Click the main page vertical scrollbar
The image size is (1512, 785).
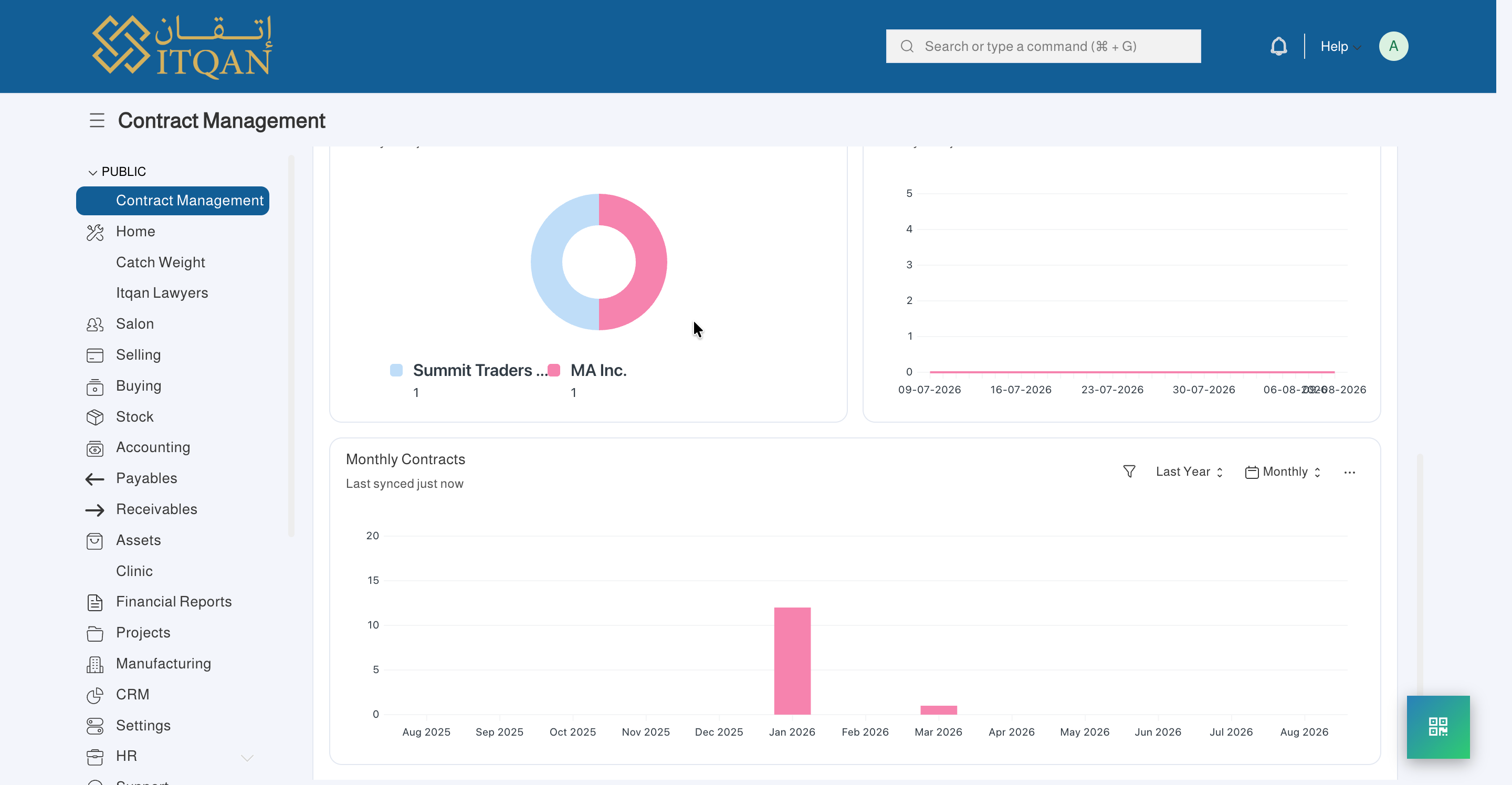[x=1420, y=575]
